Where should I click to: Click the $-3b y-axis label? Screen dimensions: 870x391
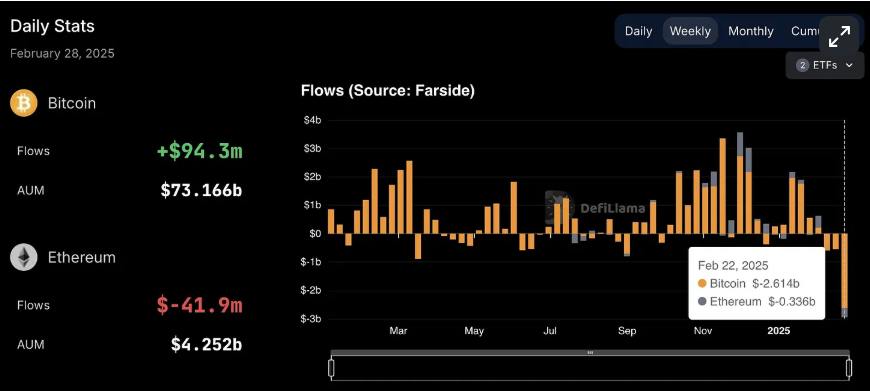(311, 318)
